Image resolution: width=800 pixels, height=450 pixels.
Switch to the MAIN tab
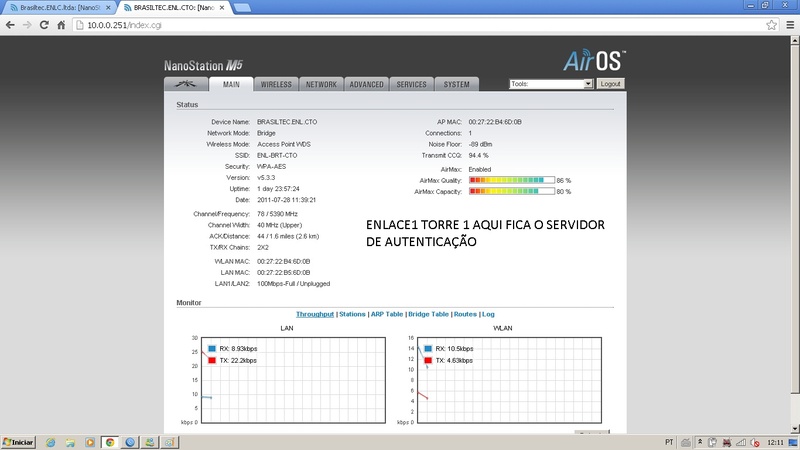pos(231,84)
